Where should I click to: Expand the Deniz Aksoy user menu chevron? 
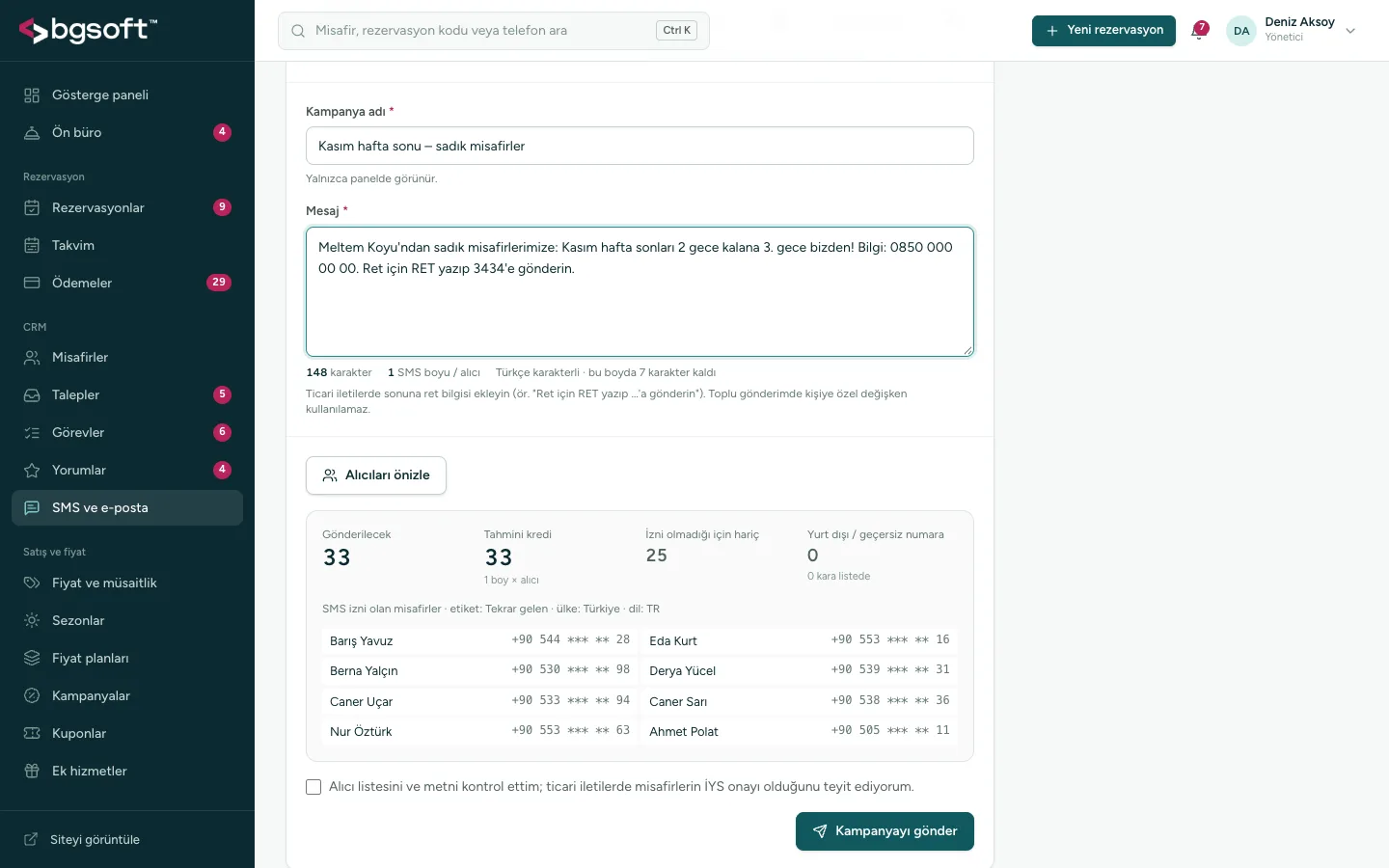coord(1350,31)
